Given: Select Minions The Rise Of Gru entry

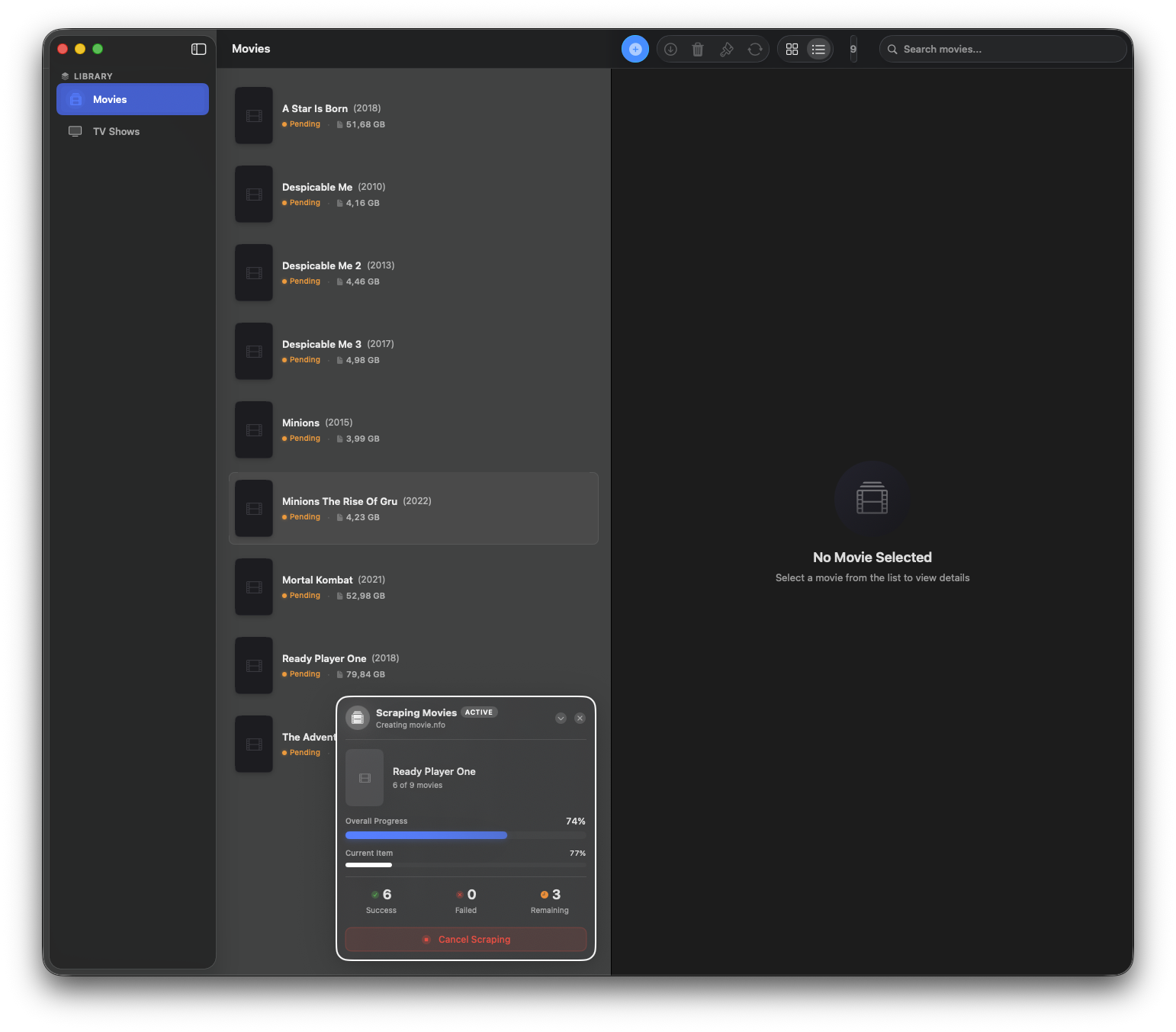Looking at the screenshot, I should (413, 508).
